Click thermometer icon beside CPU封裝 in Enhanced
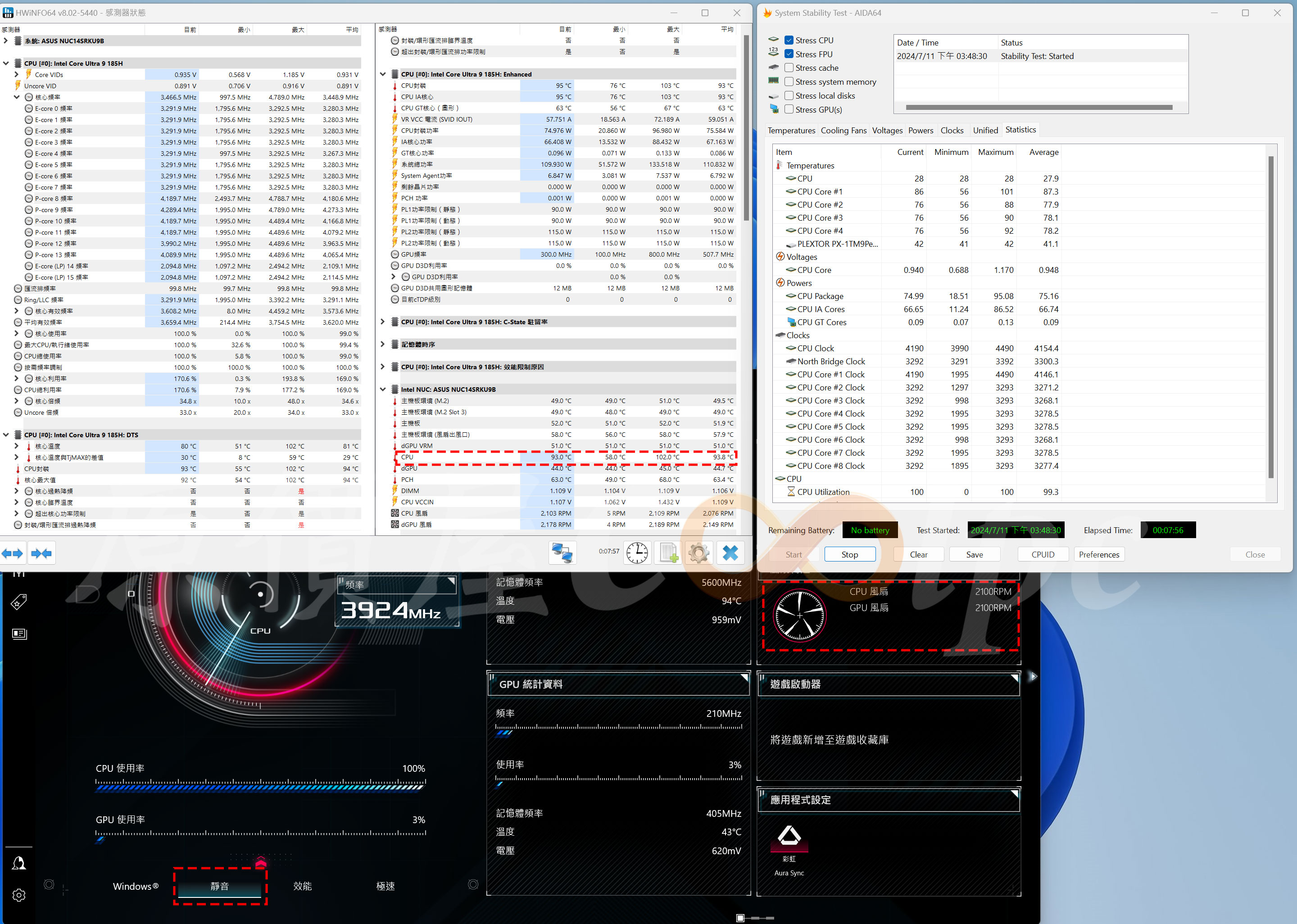This screenshot has width=1297, height=924. 395,86
